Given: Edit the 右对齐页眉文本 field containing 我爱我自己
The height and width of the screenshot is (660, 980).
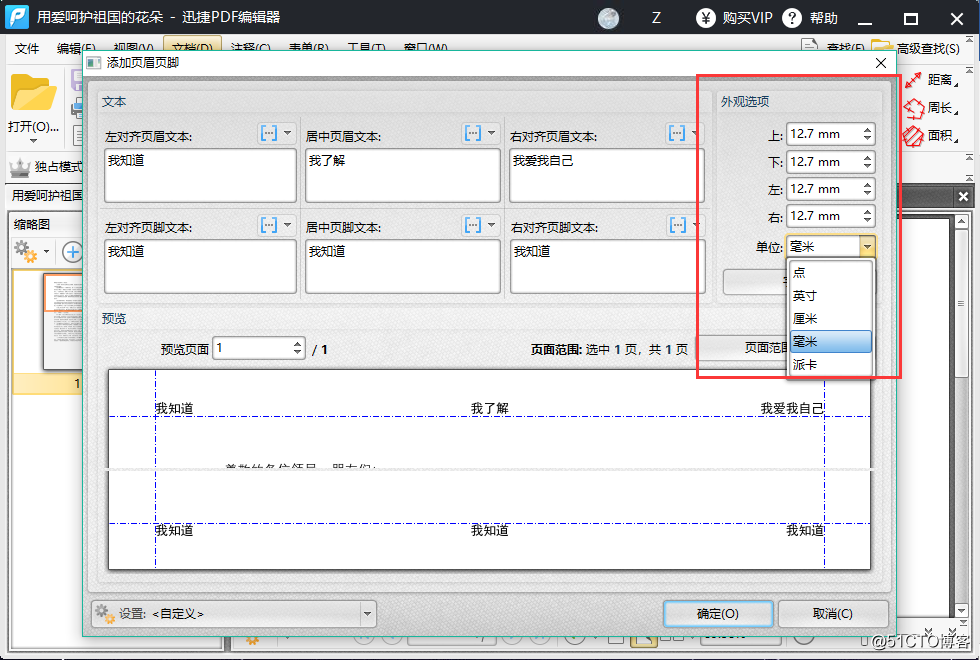Looking at the screenshot, I should pyautogui.click(x=607, y=175).
